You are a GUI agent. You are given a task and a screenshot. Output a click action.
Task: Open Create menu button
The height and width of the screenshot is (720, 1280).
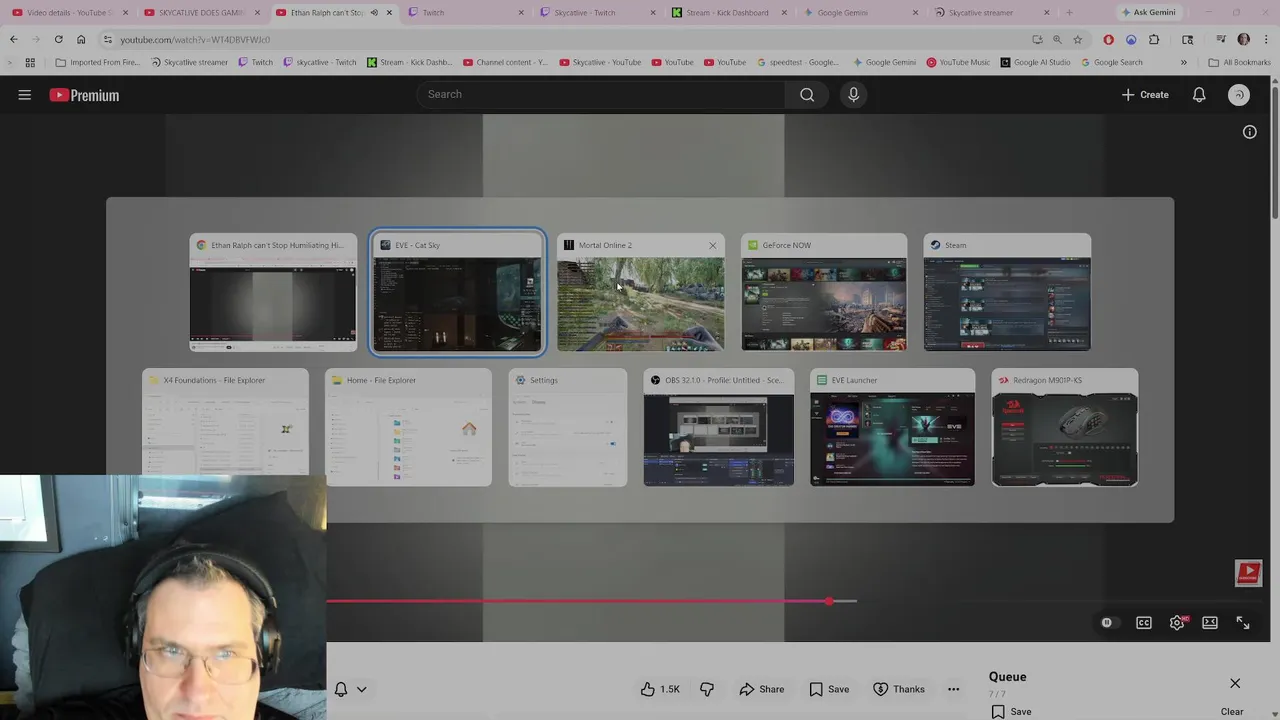[1145, 95]
